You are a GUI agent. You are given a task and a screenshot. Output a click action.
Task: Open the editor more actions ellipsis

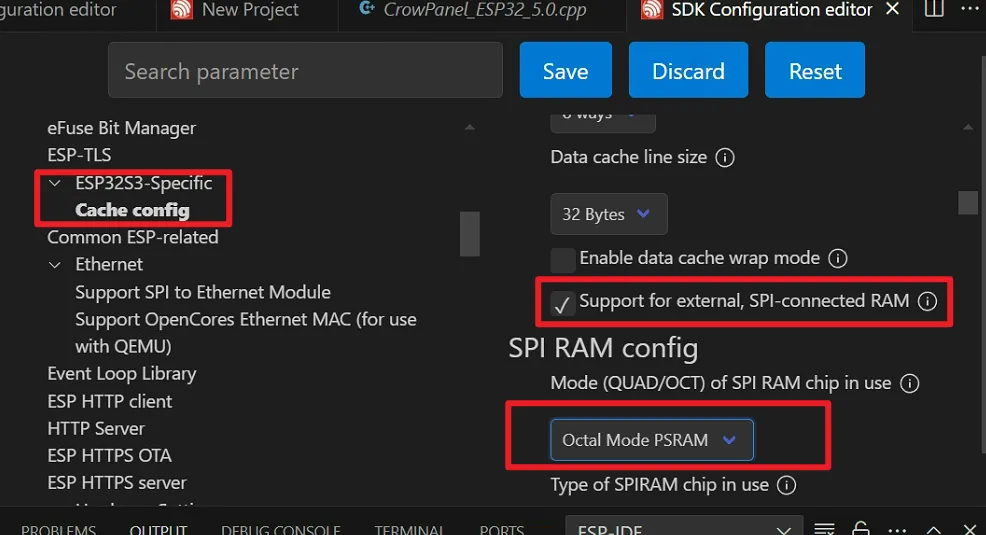[968, 10]
